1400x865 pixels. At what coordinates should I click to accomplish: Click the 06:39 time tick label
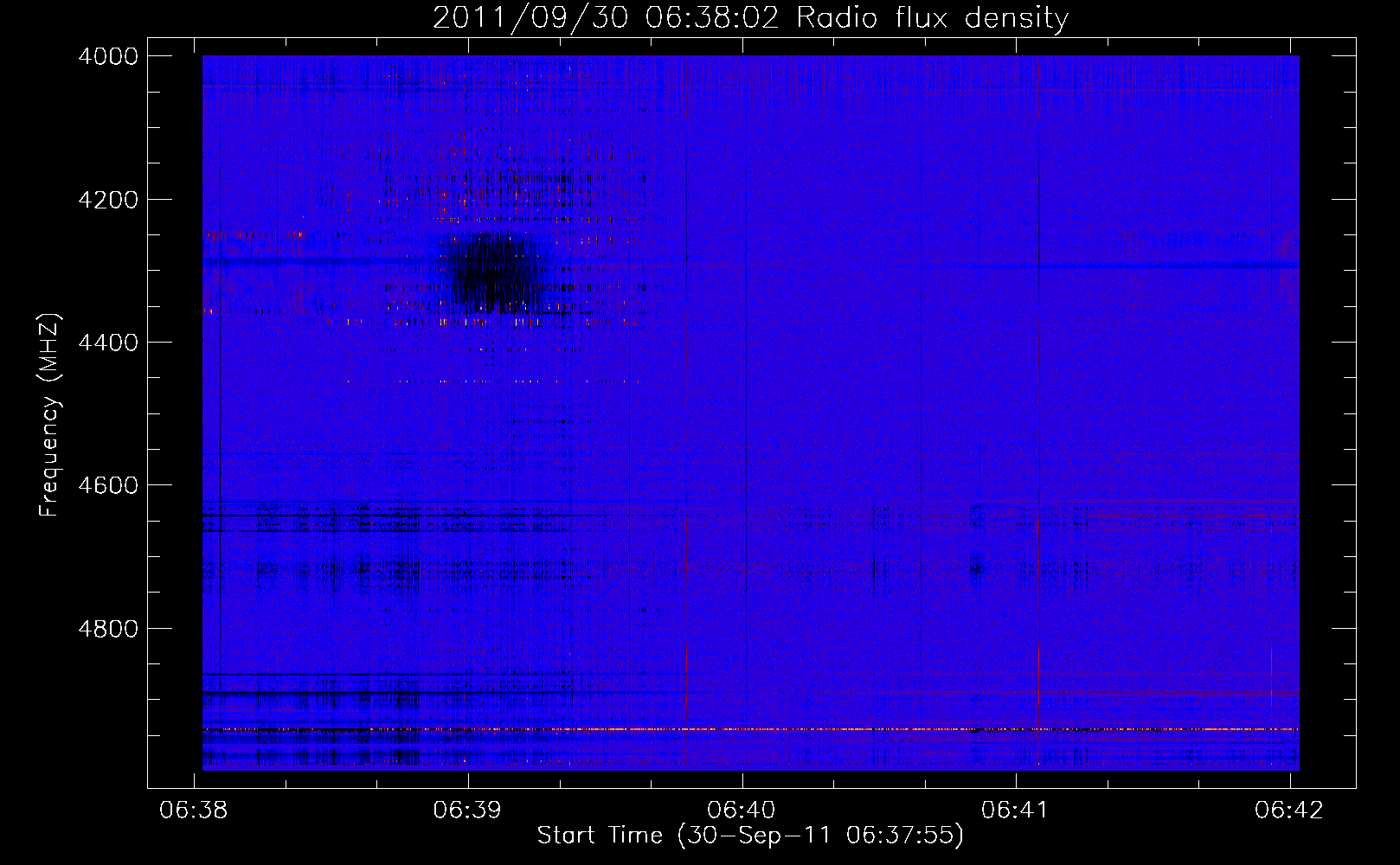pos(468,810)
